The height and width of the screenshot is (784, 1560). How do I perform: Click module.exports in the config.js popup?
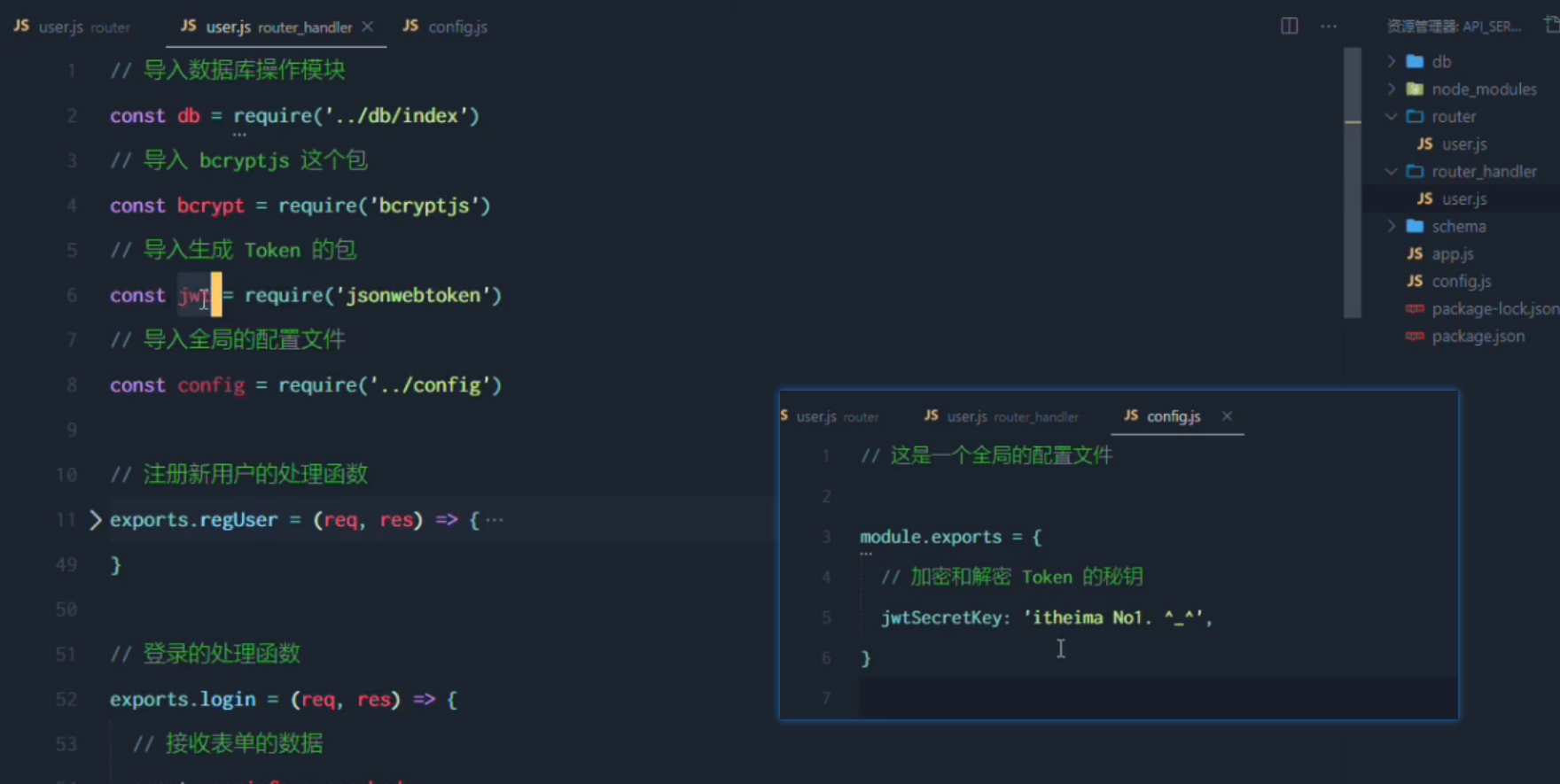[x=931, y=537]
